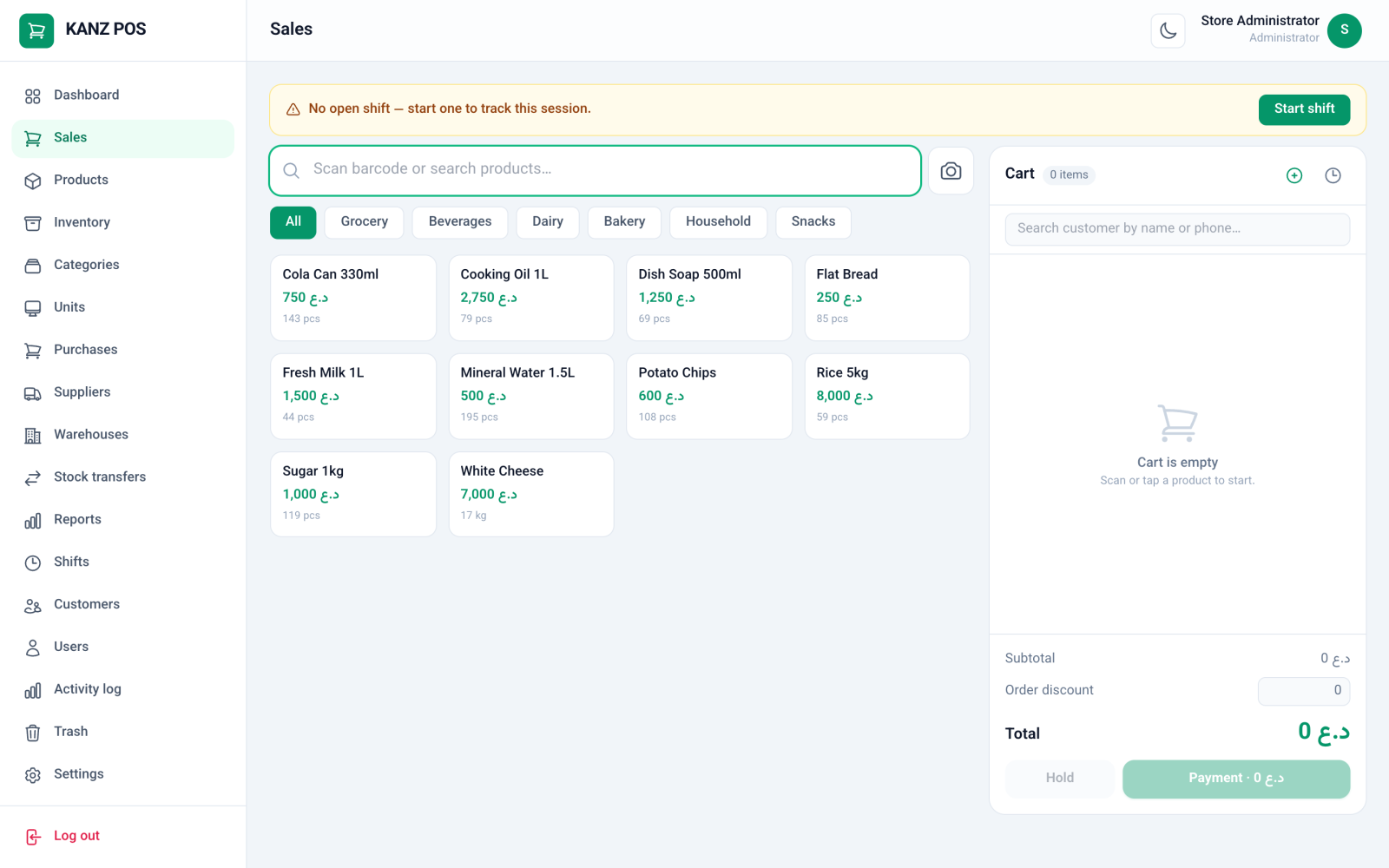Click the Warehouses building icon

tap(33, 436)
